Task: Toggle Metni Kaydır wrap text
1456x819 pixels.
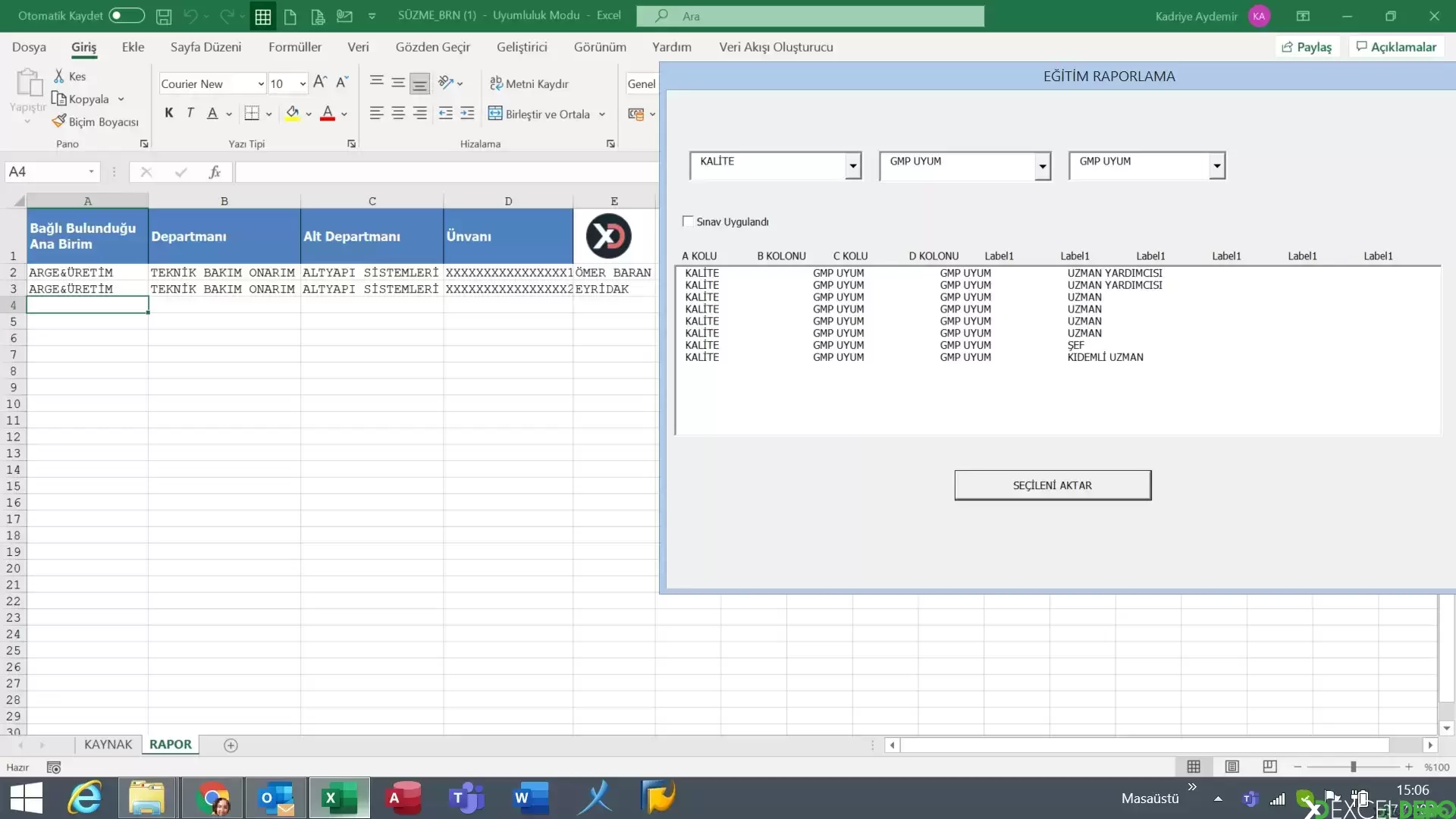Action: coord(529,83)
